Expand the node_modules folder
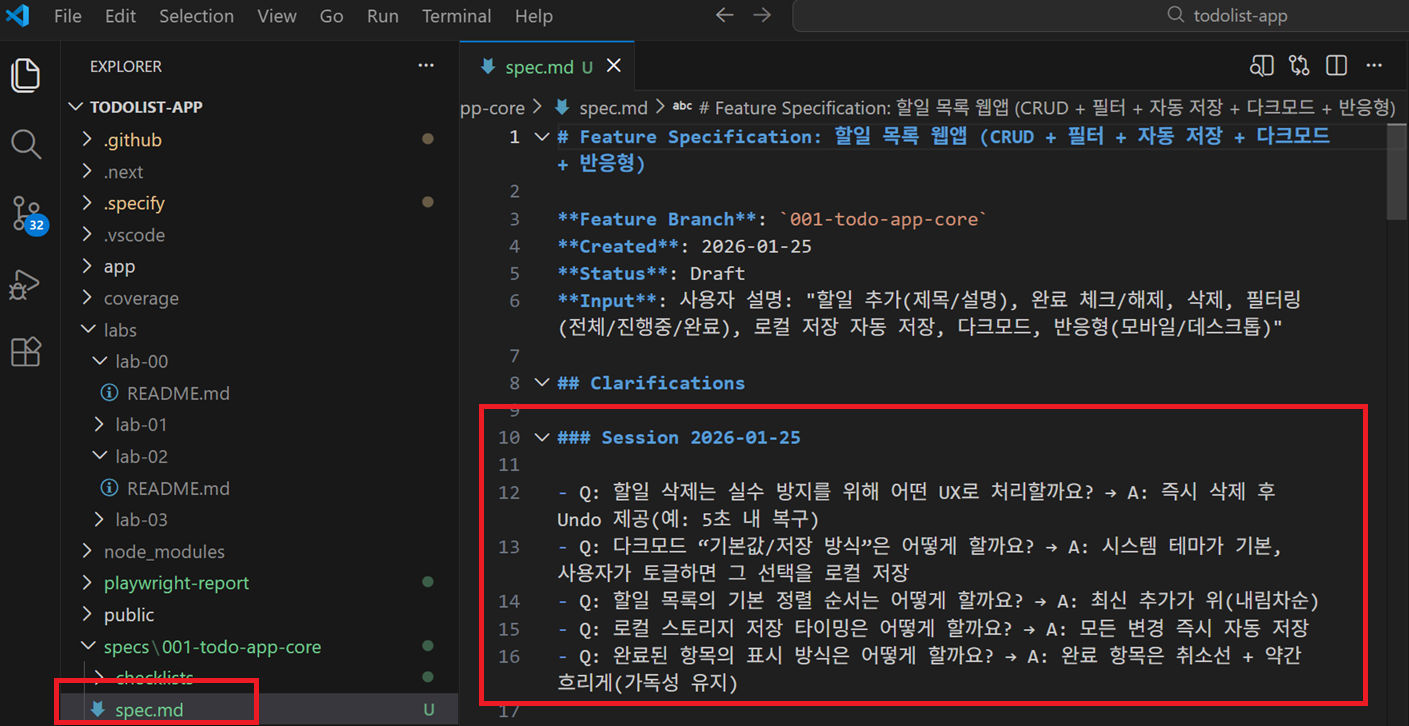 pos(164,551)
